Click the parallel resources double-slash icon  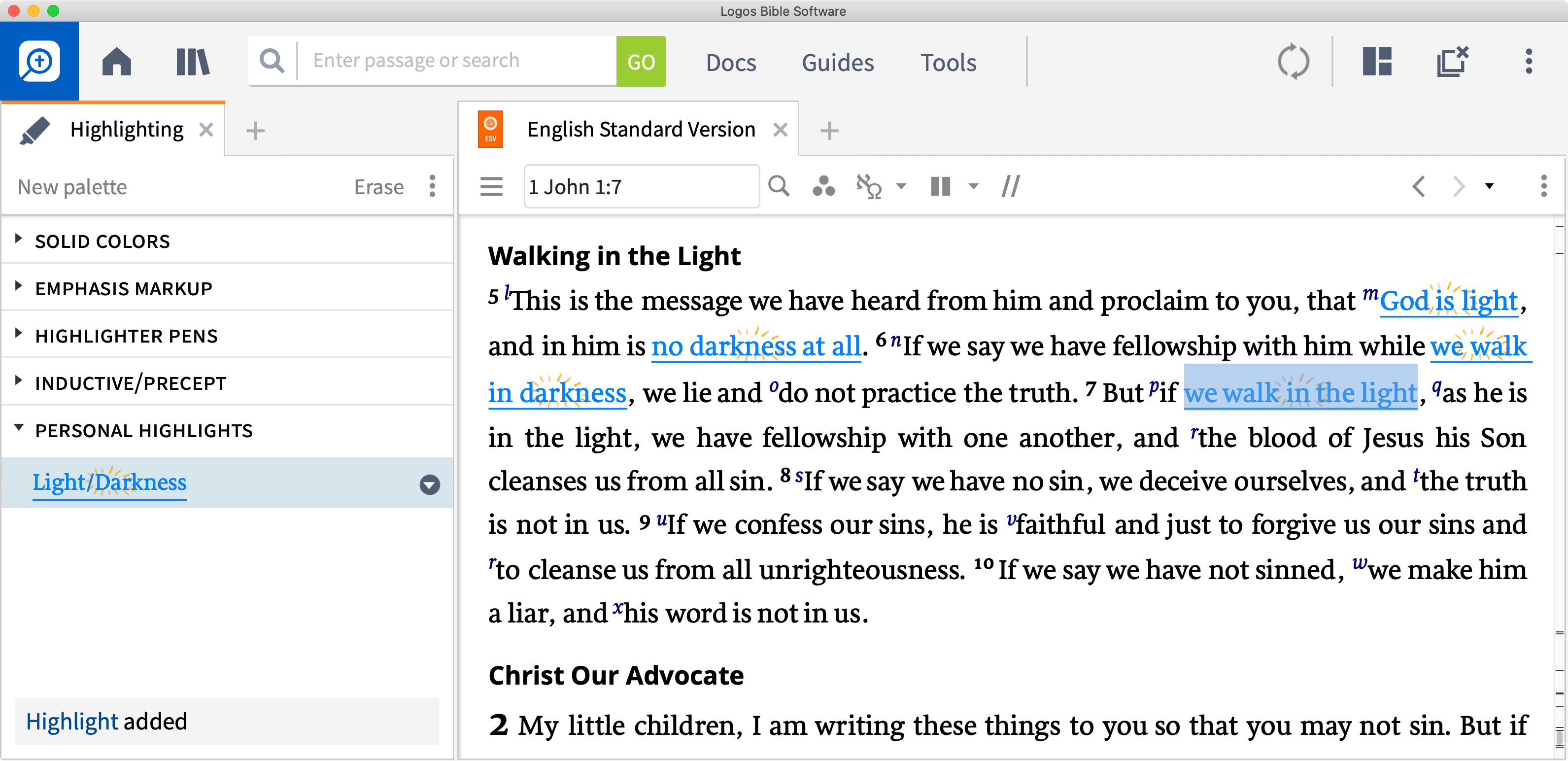coord(1011,186)
